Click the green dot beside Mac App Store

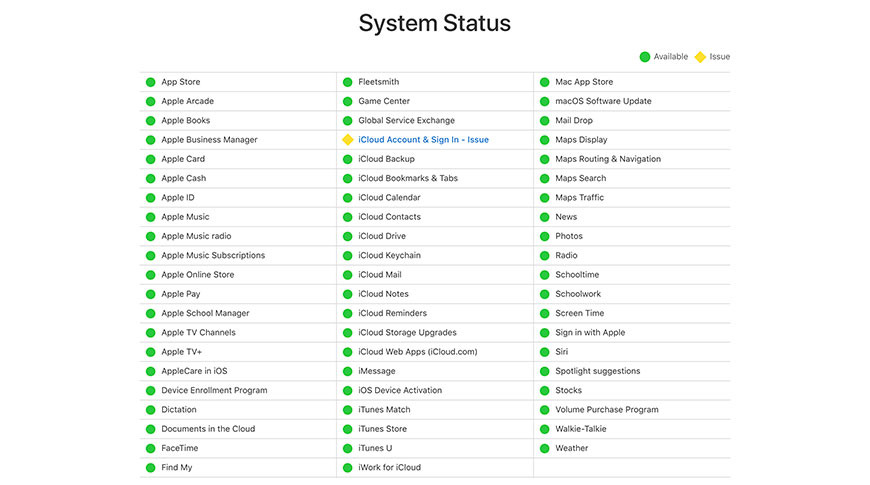click(x=545, y=82)
